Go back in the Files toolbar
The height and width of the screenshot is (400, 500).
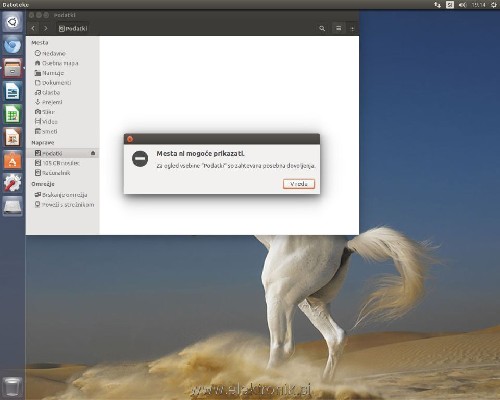[x=33, y=28]
